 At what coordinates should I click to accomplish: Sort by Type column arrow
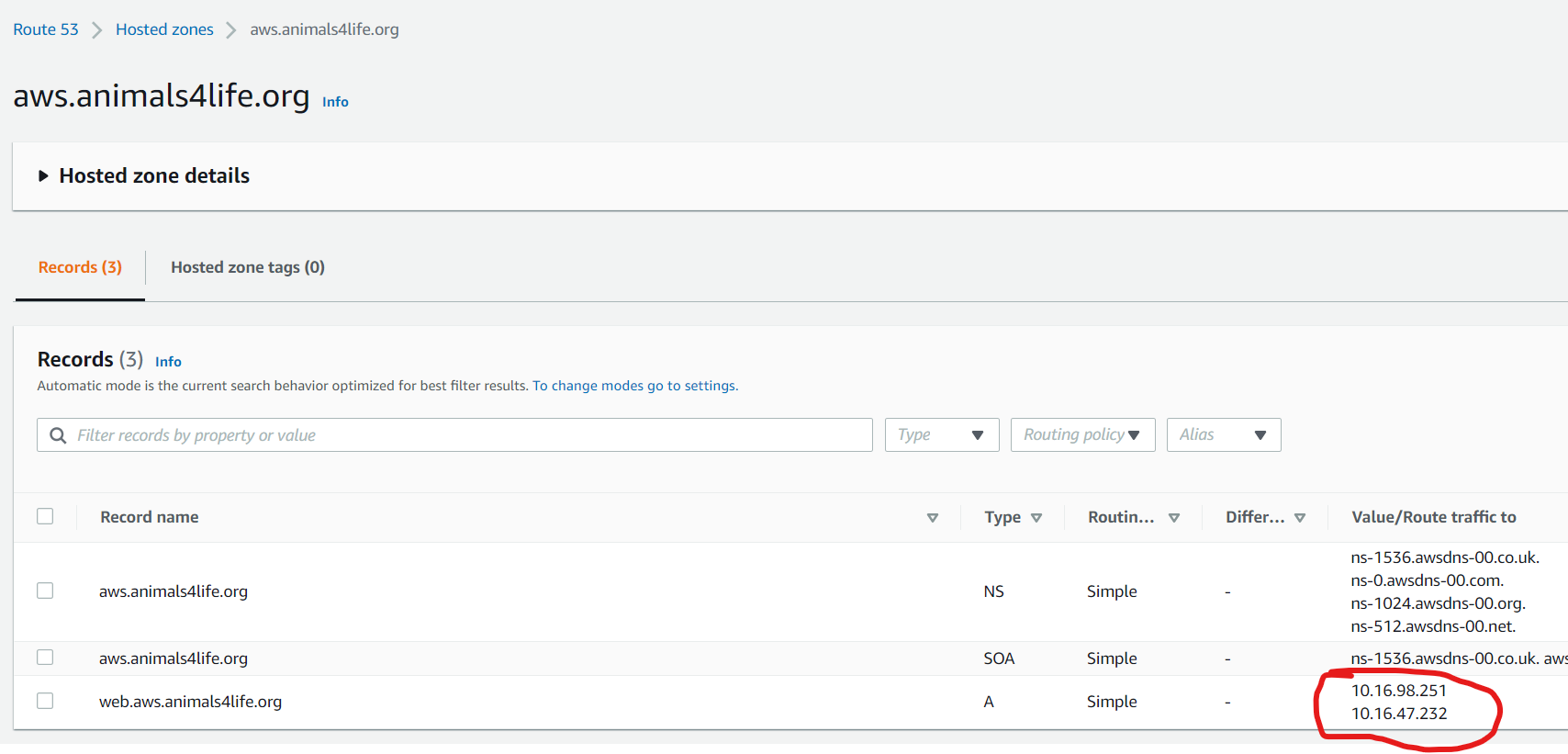(x=1036, y=518)
